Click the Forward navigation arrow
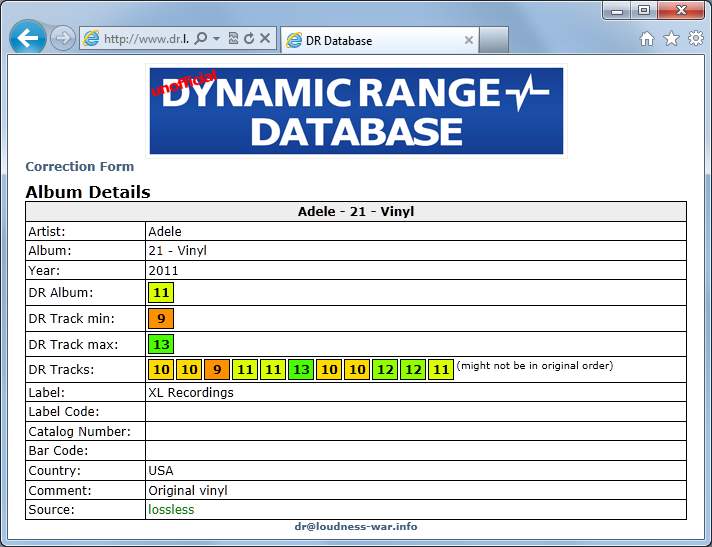 click(62, 38)
